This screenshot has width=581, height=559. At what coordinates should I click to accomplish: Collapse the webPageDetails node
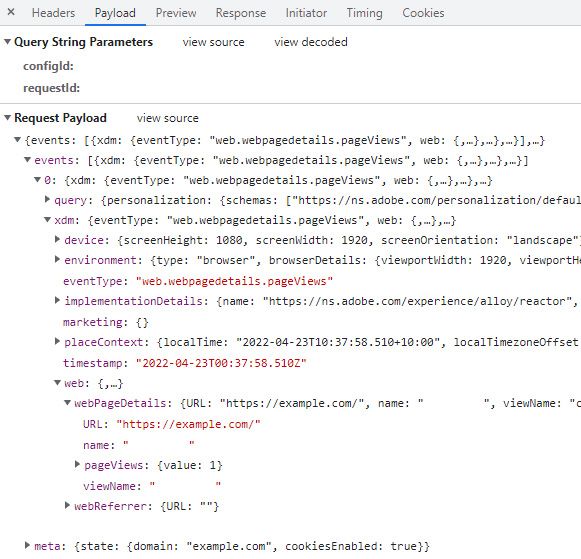(x=67, y=402)
